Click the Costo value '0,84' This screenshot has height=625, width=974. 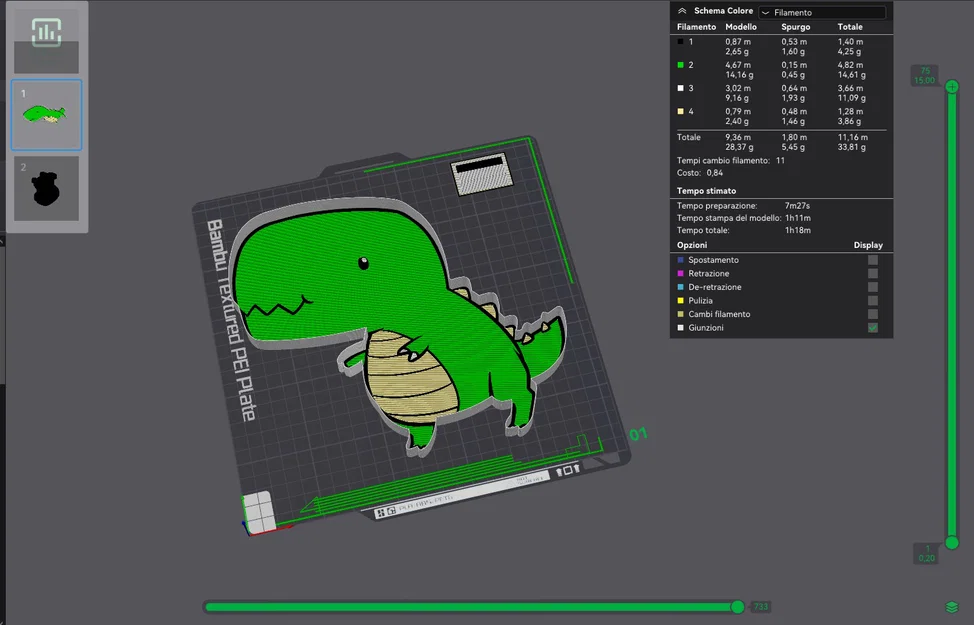point(714,173)
